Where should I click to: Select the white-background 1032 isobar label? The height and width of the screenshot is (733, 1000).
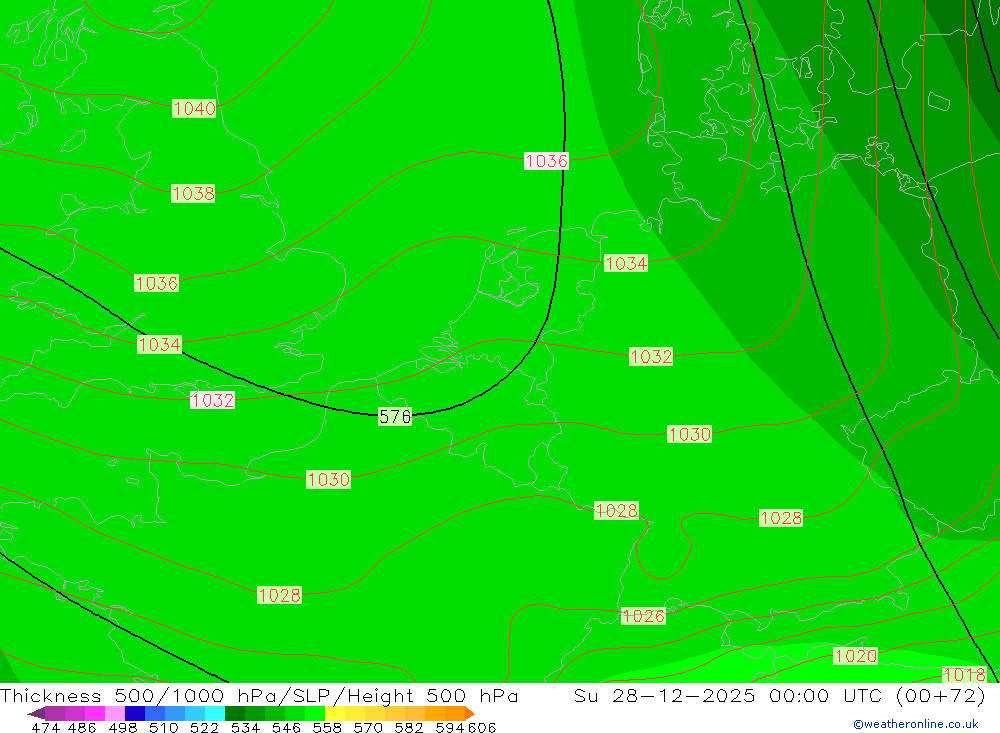pos(212,400)
